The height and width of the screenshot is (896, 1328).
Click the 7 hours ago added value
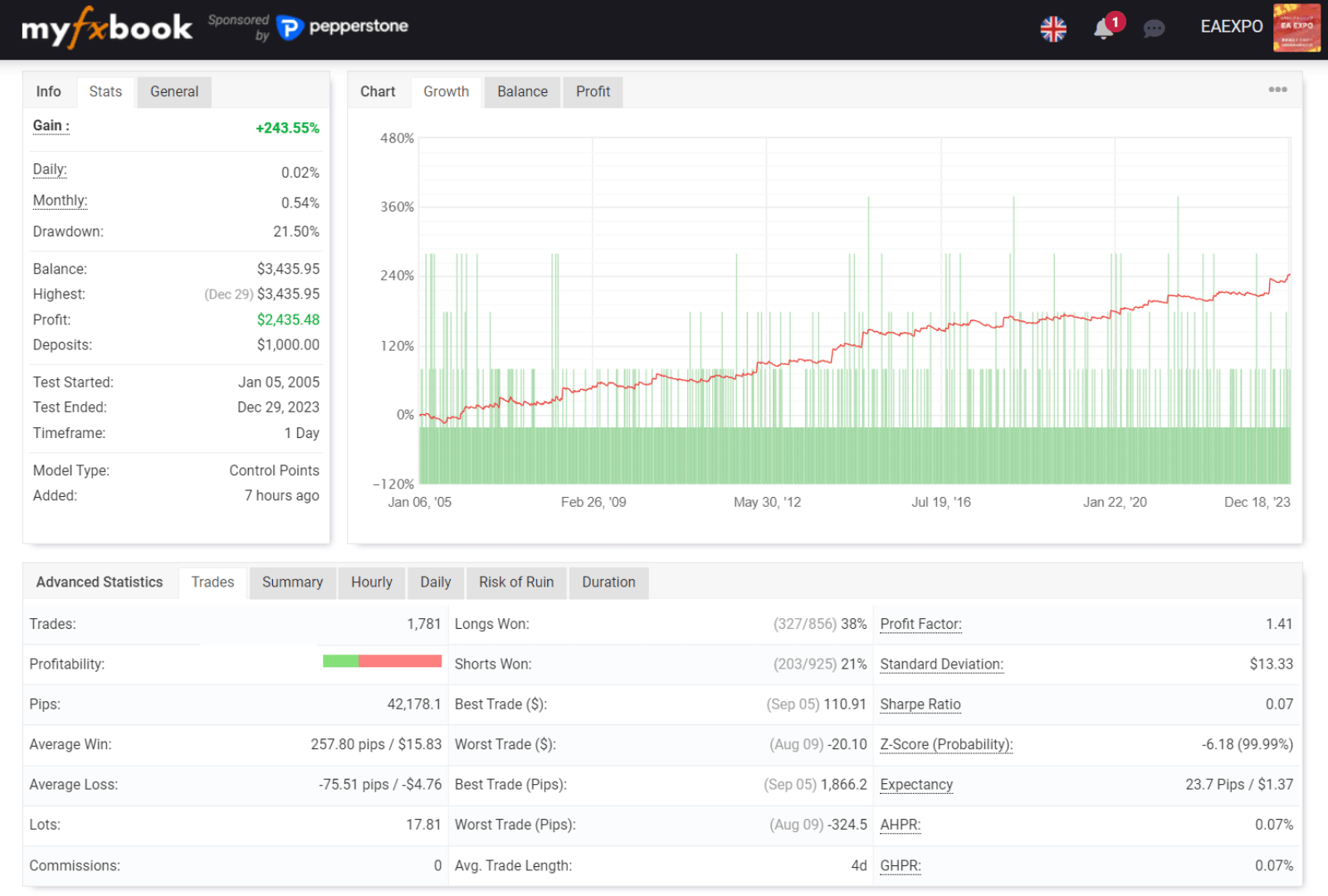tap(281, 495)
